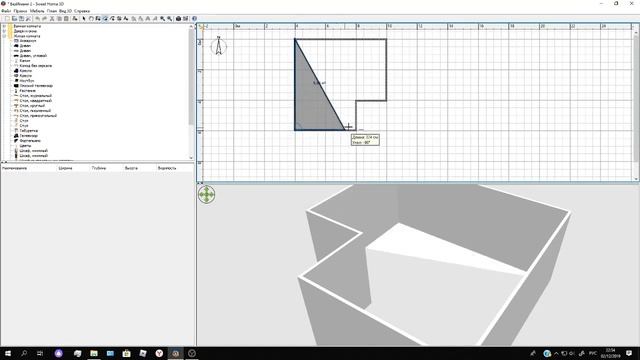The height and width of the screenshot is (360, 640).
Task: Select Табуретка in the catalog tree
Action: 29,131
